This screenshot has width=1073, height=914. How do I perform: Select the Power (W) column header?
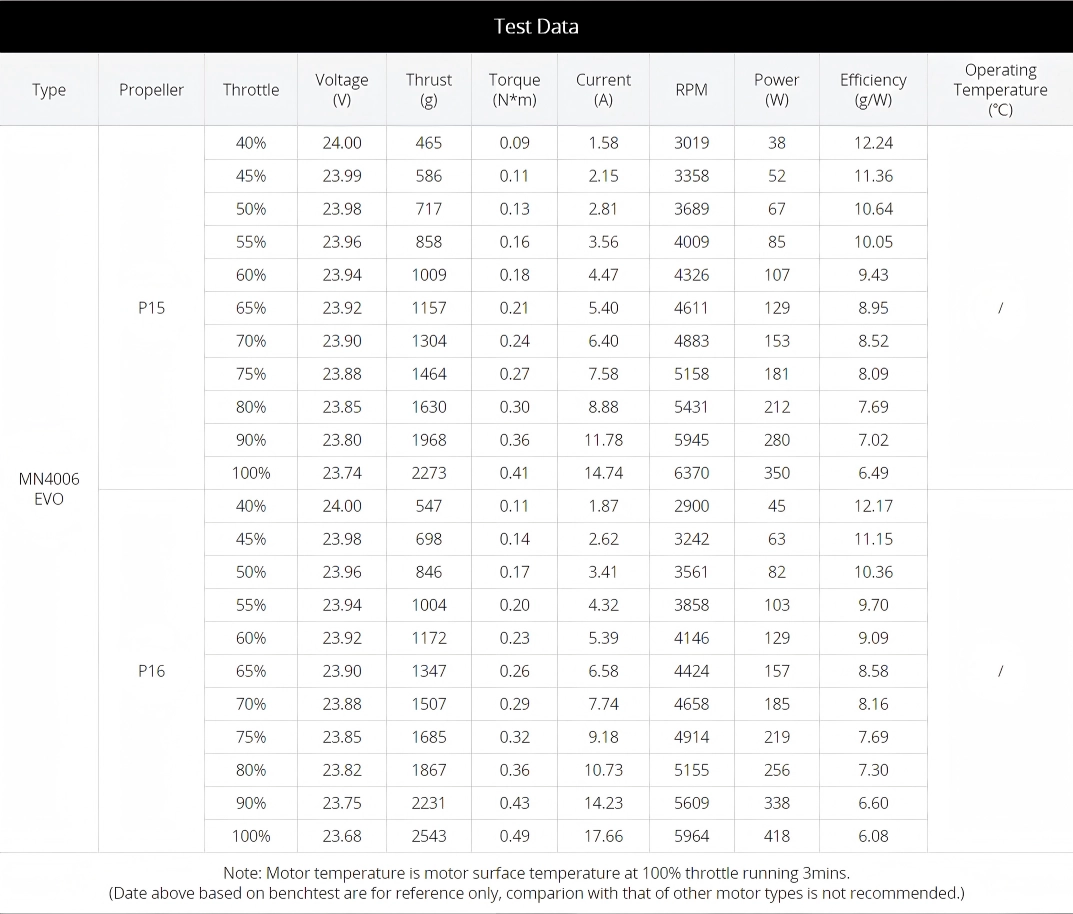click(777, 90)
